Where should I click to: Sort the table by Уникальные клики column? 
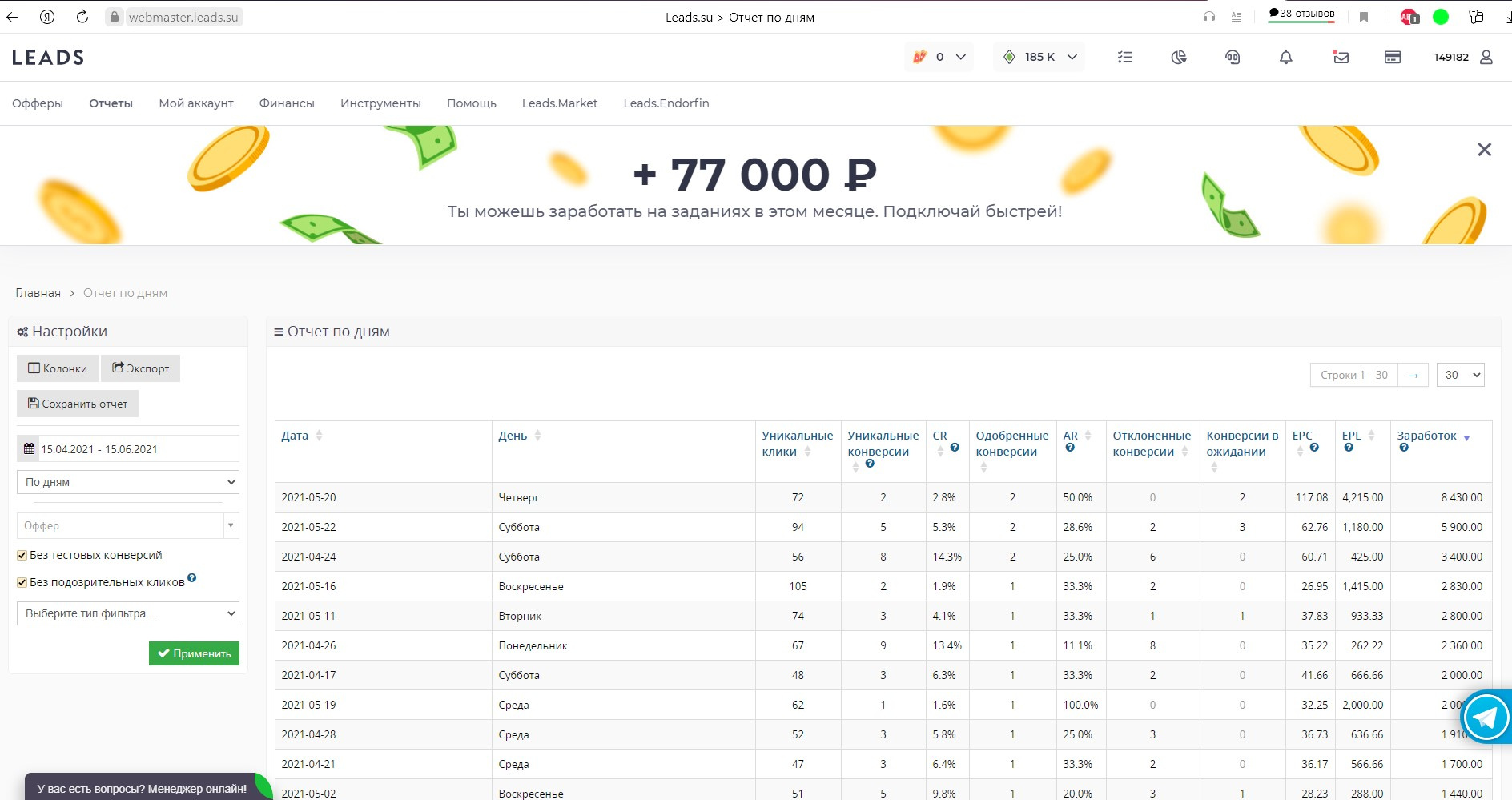797,444
